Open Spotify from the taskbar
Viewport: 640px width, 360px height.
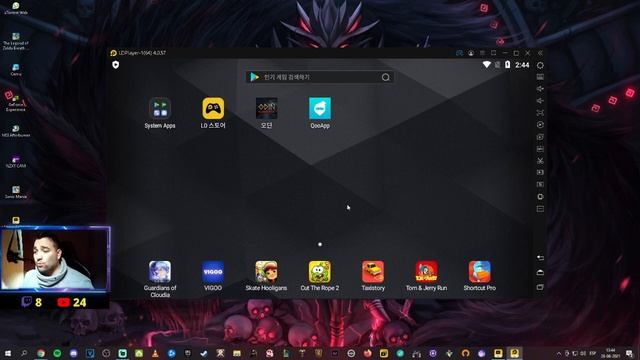57,353
